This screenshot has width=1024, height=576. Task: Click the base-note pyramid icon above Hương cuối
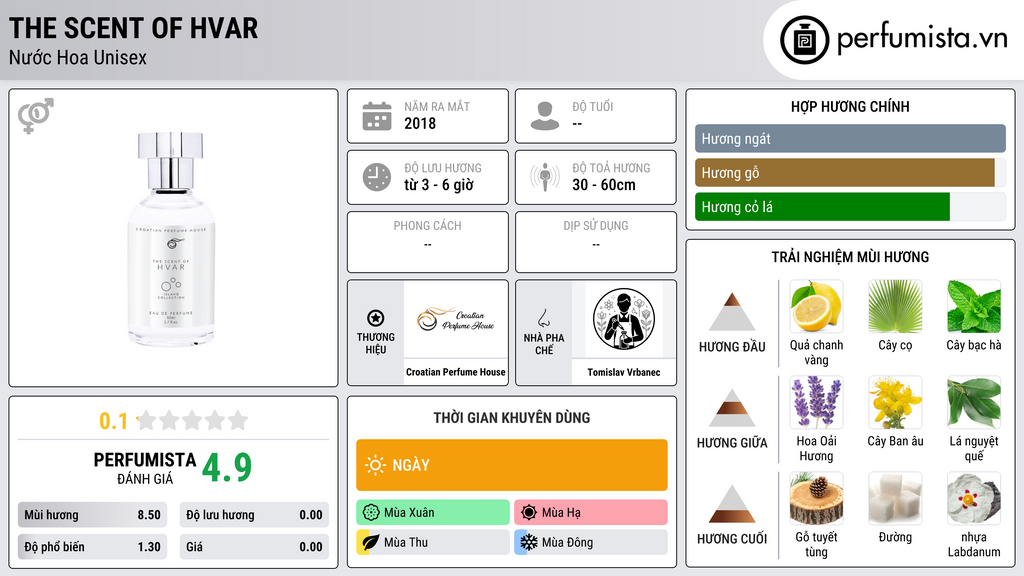tap(732, 504)
